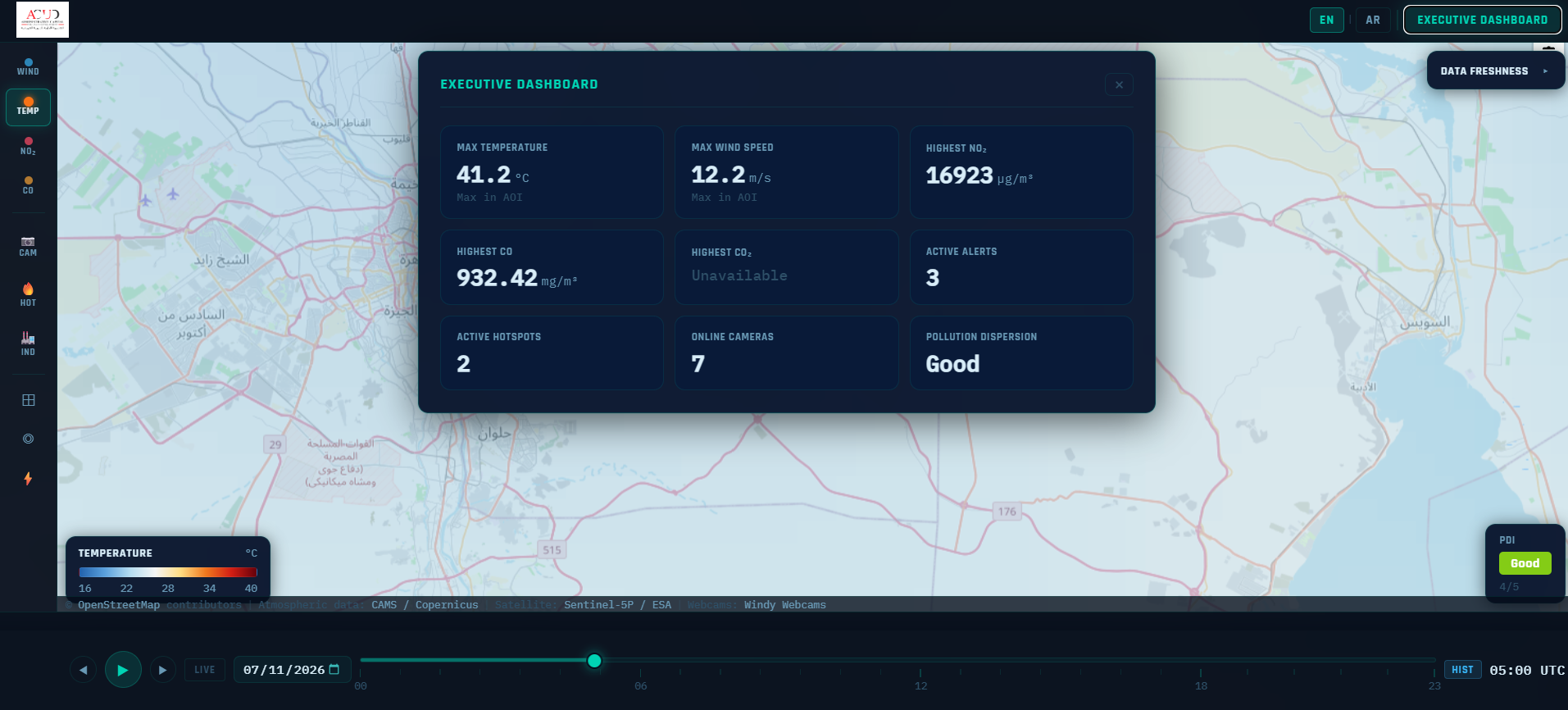Screen dimensions: 1568x710
Task: Click the timeline slider handle
Action: click(x=594, y=661)
